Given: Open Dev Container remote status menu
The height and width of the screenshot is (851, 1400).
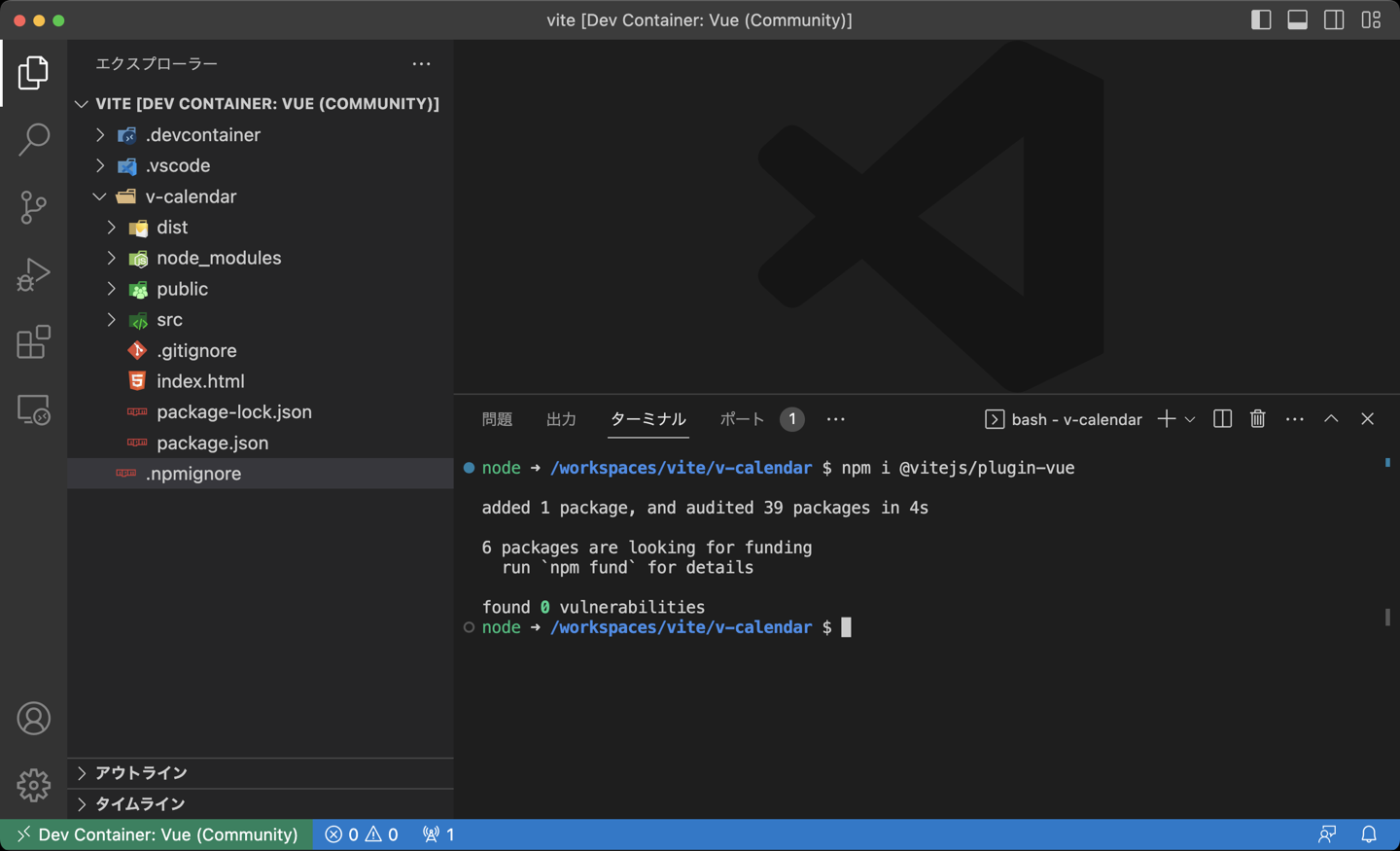Looking at the screenshot, I should (157, 834).
